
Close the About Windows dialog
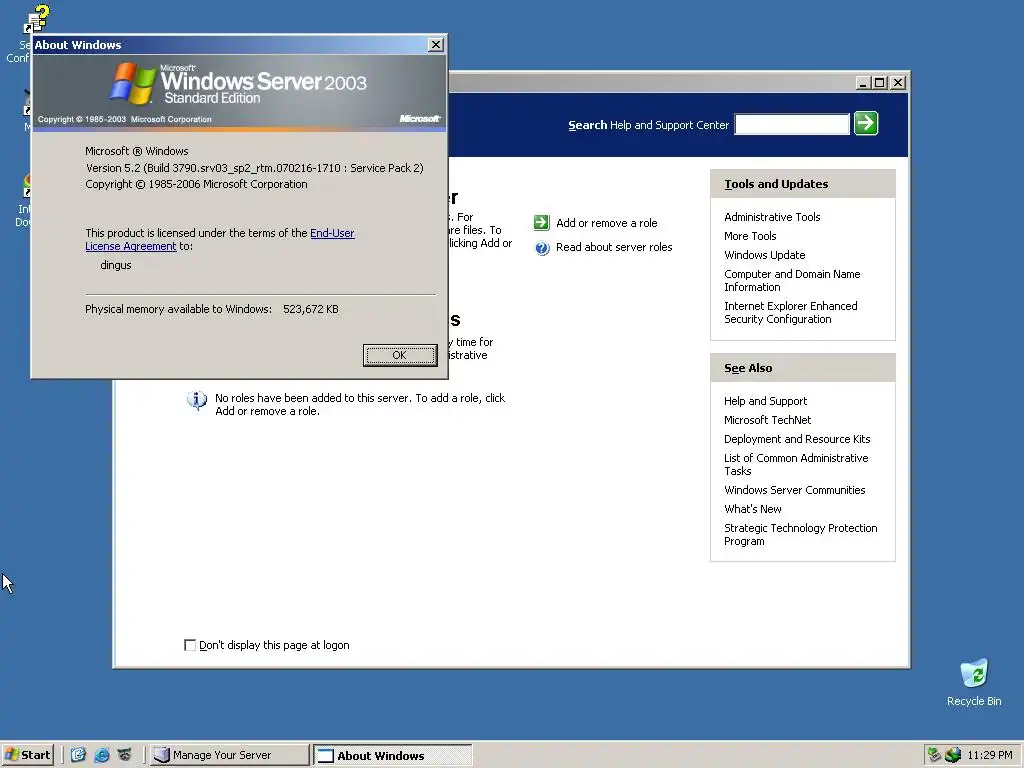pos(436,44)
